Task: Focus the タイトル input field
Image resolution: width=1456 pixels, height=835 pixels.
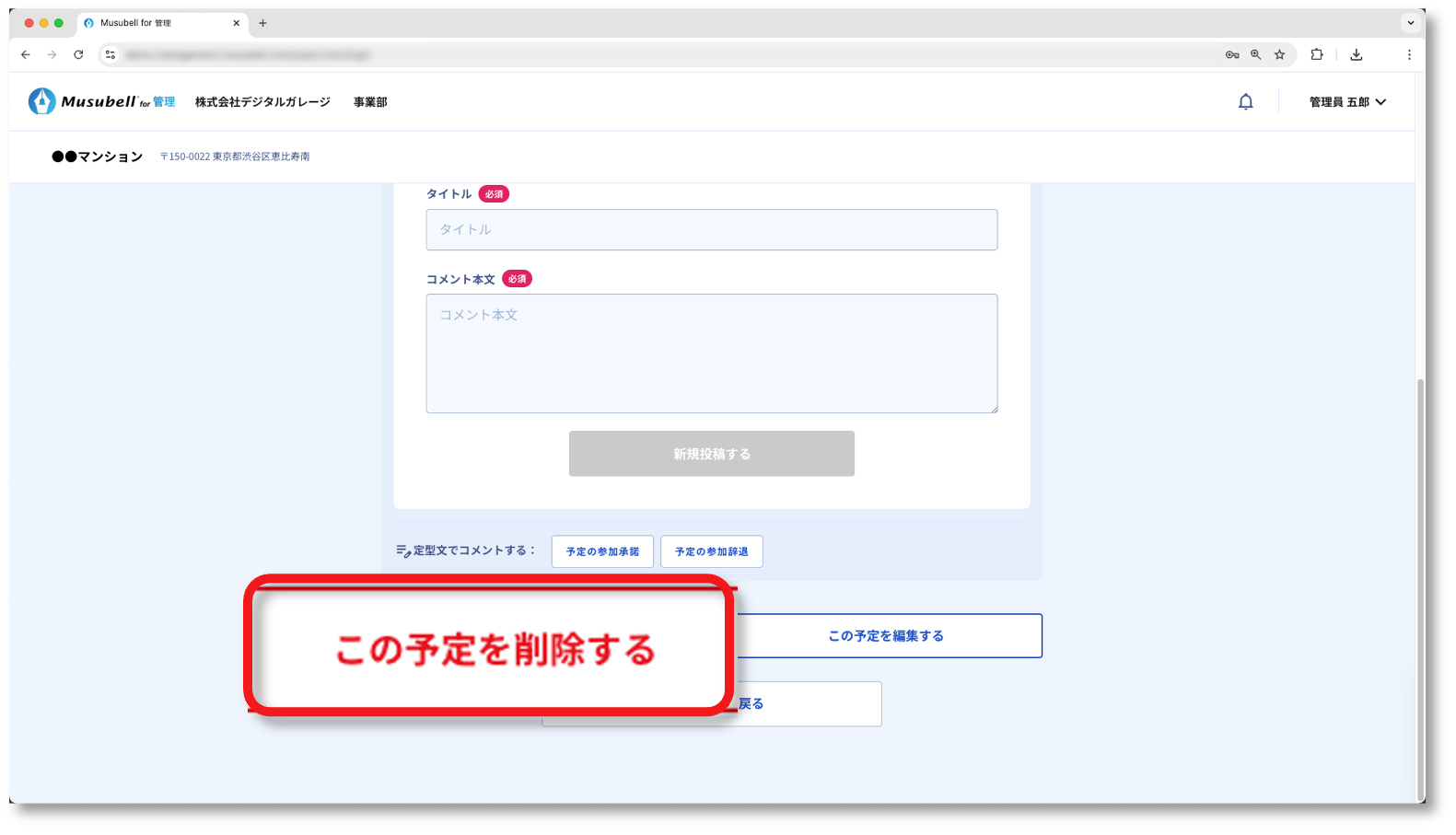Action: click(711, 230)
